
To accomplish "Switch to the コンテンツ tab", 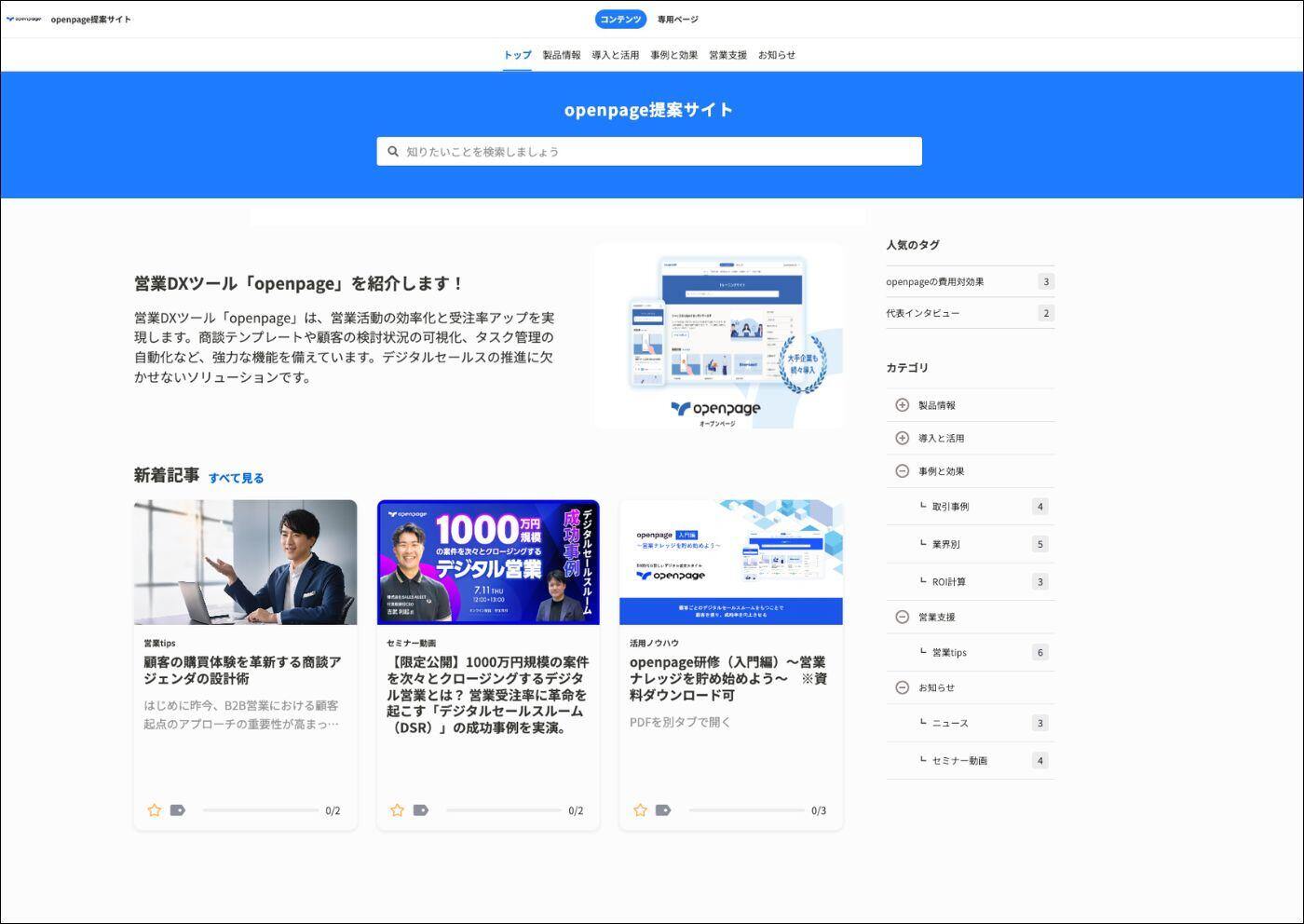I will coord(620,19).
